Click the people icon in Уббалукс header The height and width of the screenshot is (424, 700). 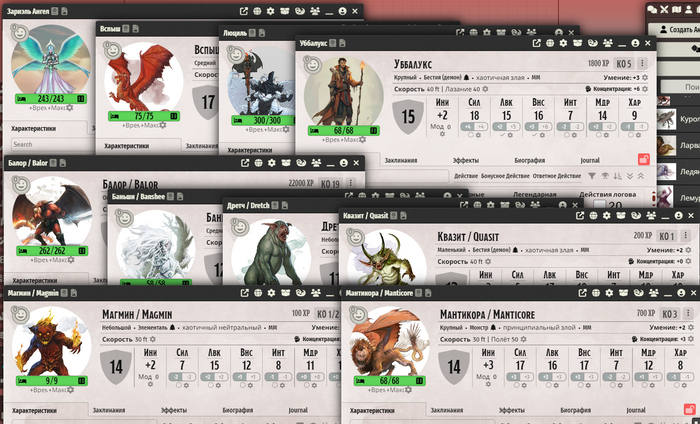point(608,43)
